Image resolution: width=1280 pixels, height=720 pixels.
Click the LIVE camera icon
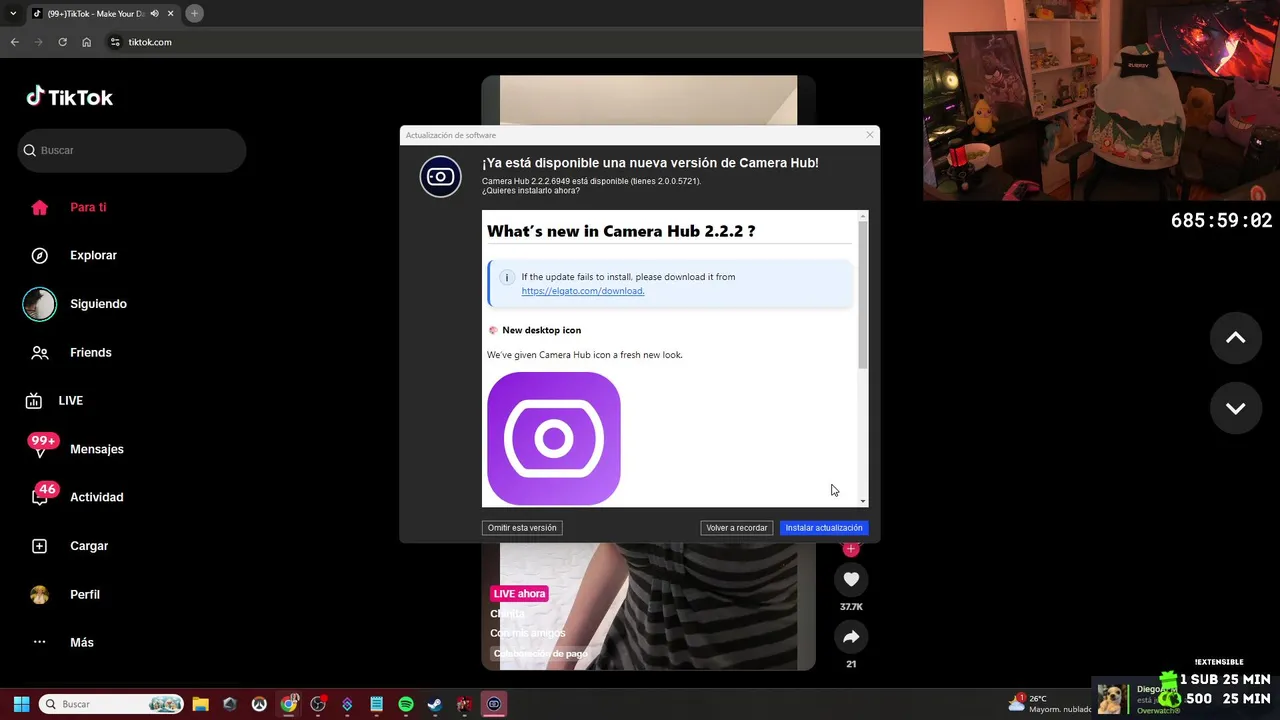click(34, 400)
